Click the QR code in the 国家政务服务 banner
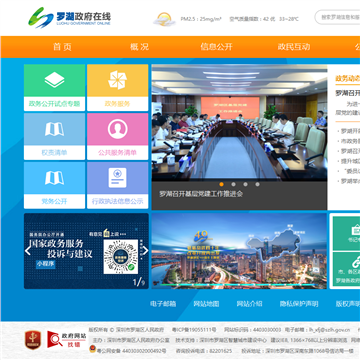Image resolution: width=360 pixels, height=360 pixels. 121,256
